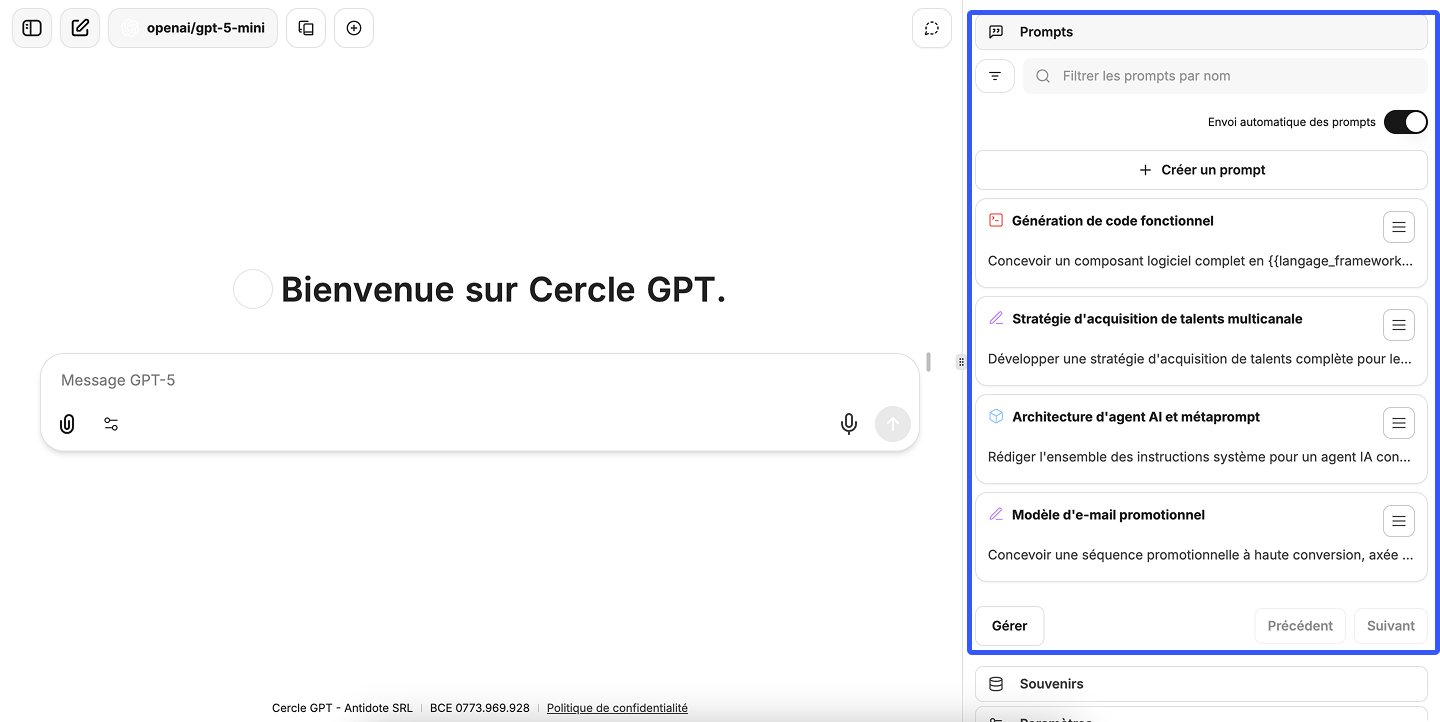Click 'Créer un prompt' button
The image size is (1440, 722).
coord(1201,170)
